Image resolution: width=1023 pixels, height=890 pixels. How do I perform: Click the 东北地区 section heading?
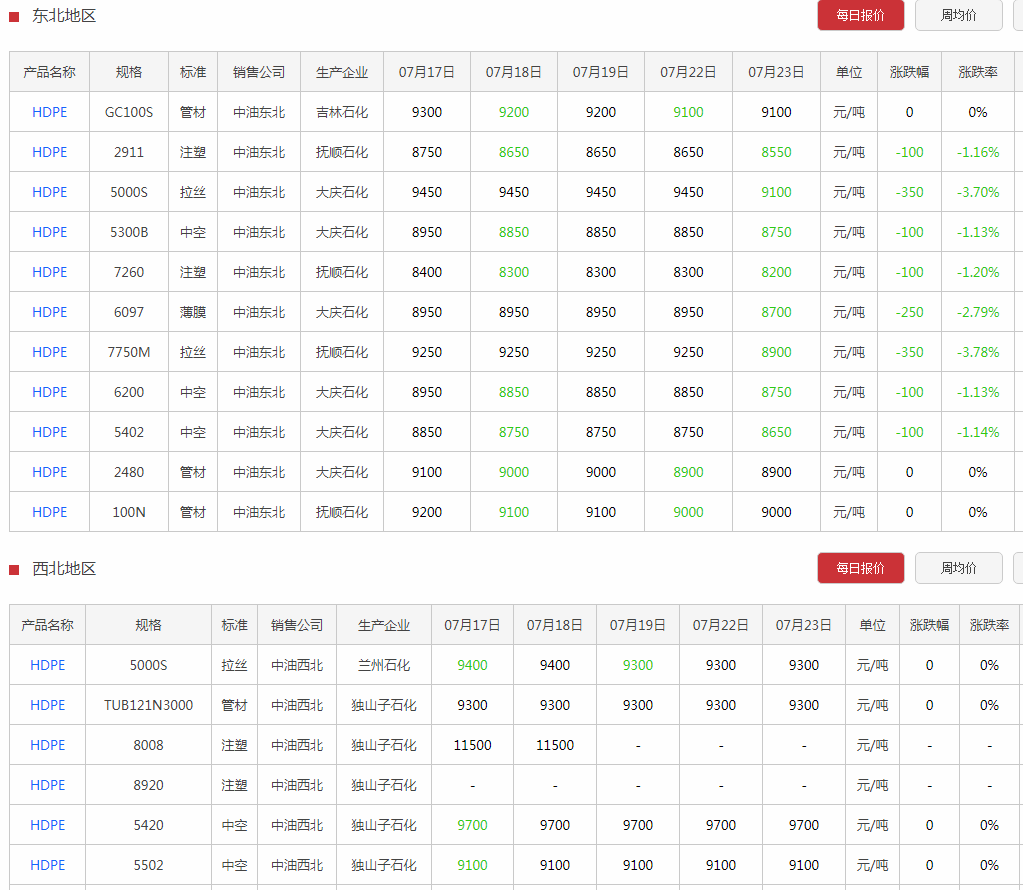(x=64, y=16)
